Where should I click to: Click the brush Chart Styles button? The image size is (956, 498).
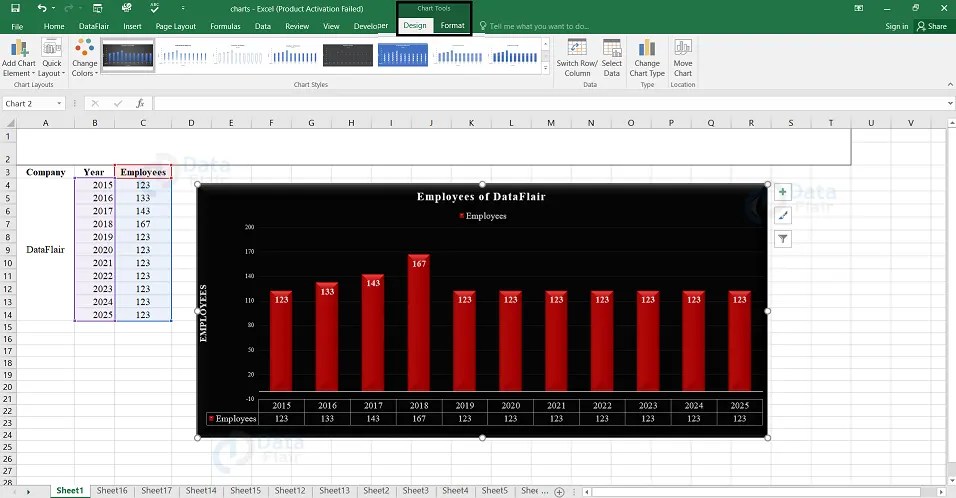783,215
